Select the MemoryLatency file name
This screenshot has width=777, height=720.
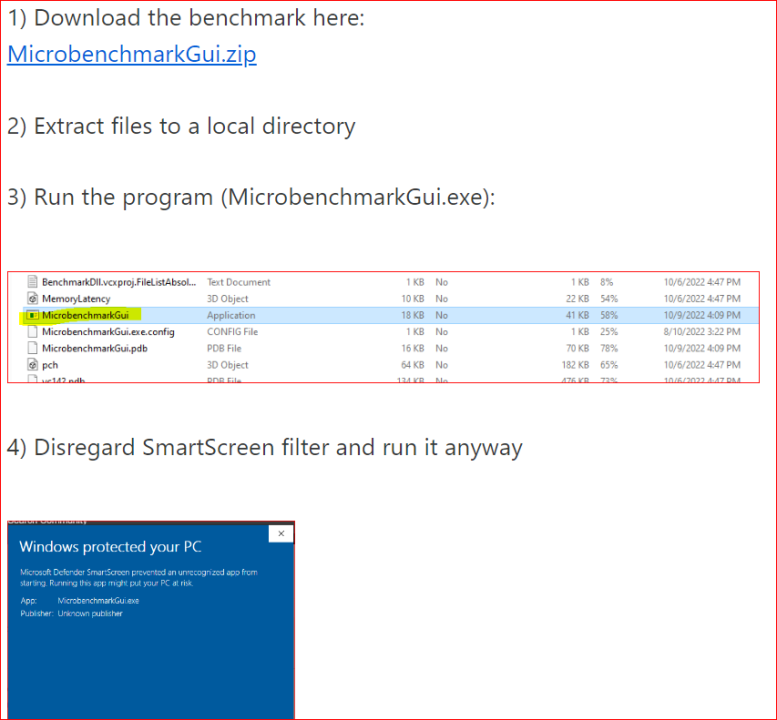coord(76,298)
